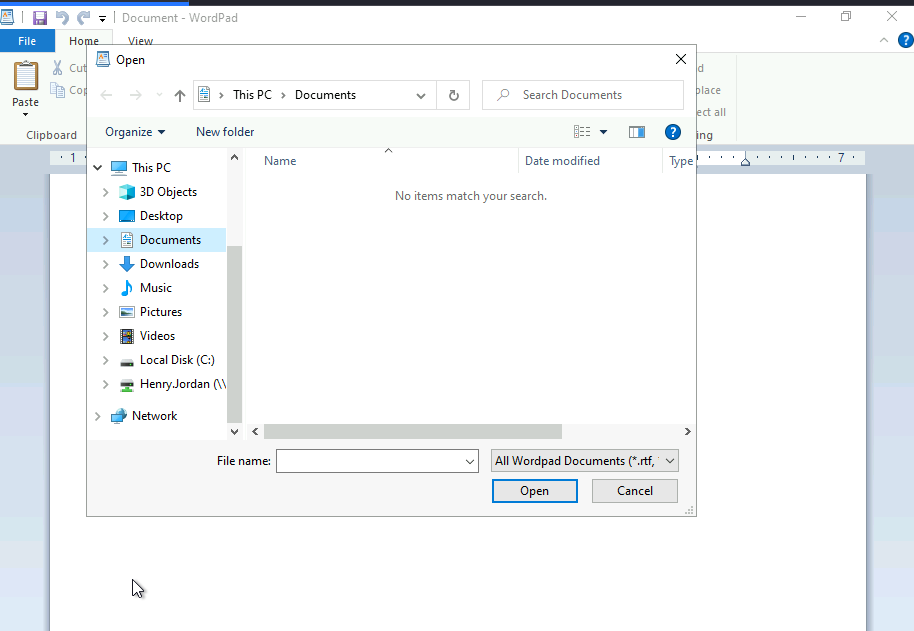Select the Videos folder in the tree
This screenshot has width=914, height=631.
pos(157,336)
